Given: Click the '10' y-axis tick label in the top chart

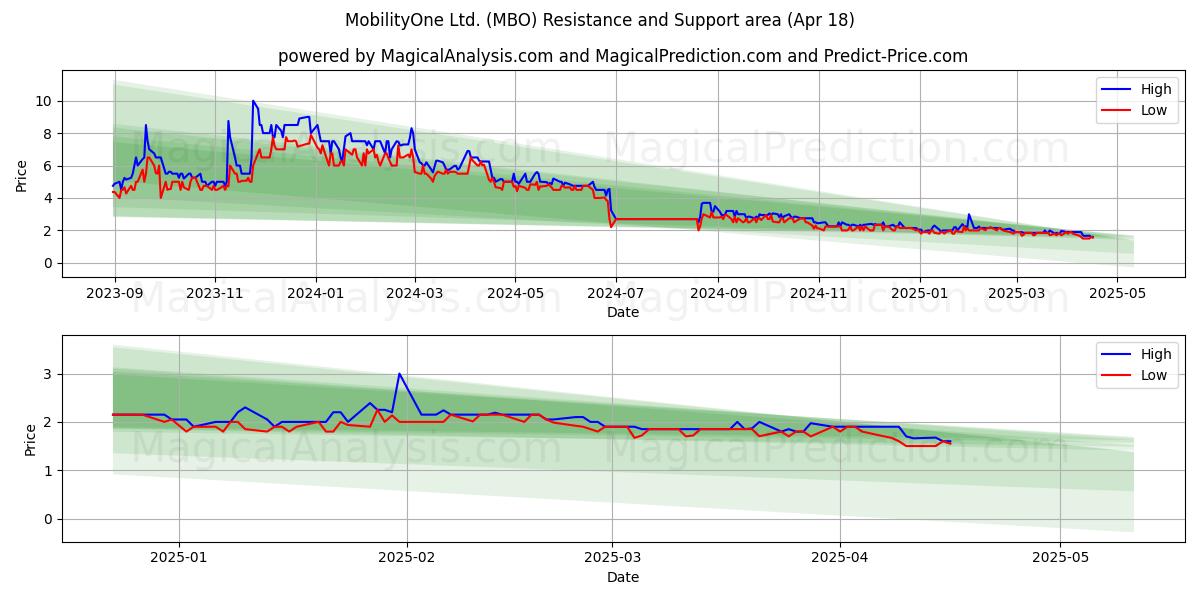Looking at the screenshot, I should 45,101.
